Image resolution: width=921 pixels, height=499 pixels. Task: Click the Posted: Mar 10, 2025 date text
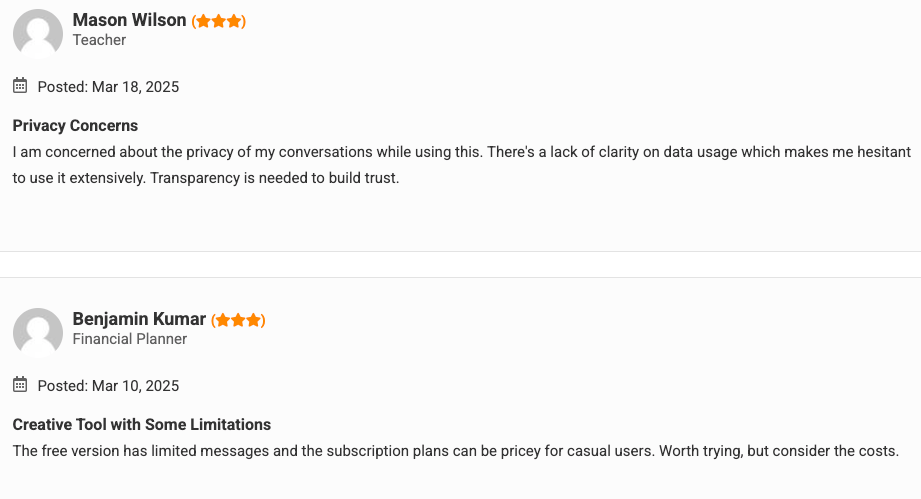[x=108, y=386]
